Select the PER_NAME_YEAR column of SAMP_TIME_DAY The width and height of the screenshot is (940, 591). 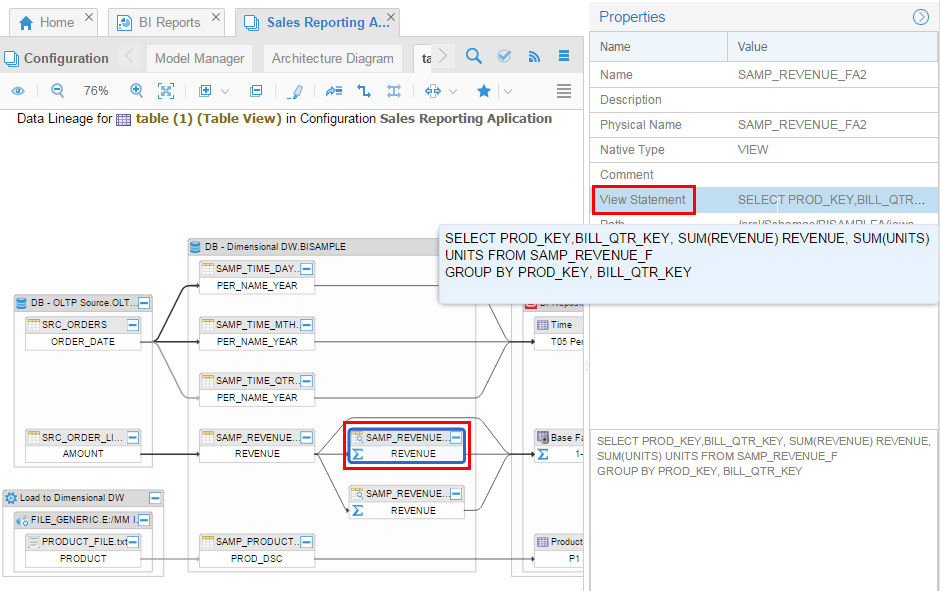(257, 285)
